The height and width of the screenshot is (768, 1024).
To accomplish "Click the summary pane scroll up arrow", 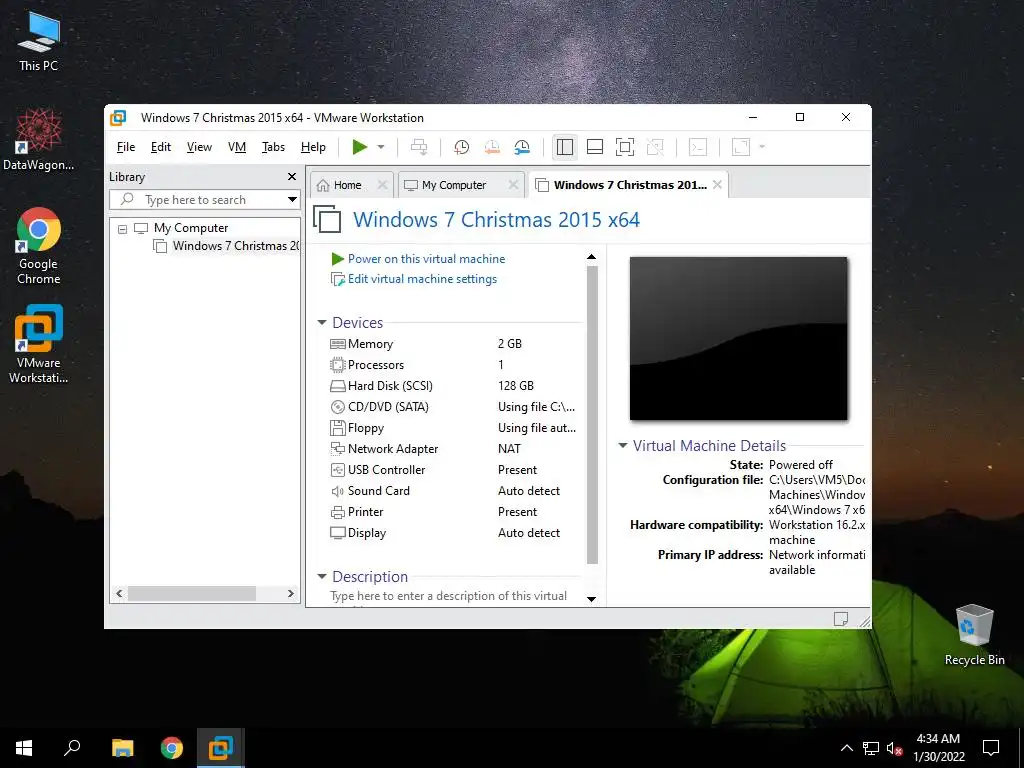I will tap(592, 257).
